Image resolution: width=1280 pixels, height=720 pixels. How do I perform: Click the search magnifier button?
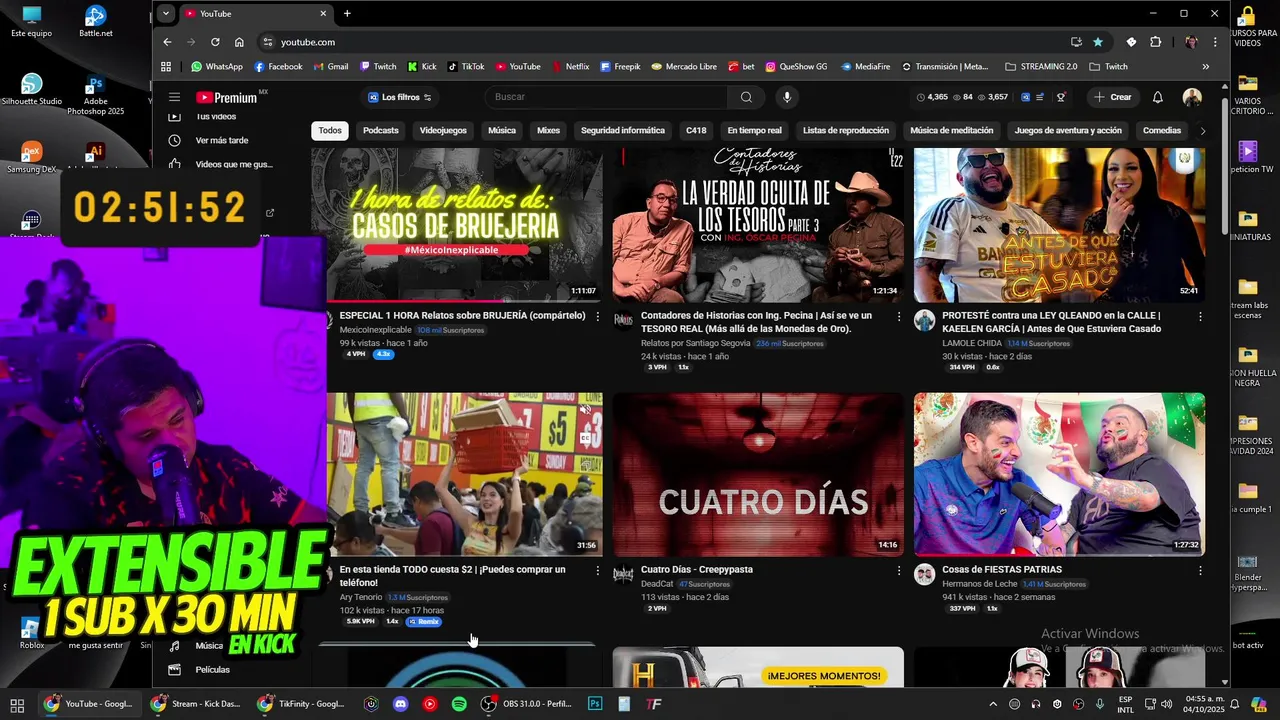pyautogui.click(x=746, y=97)
